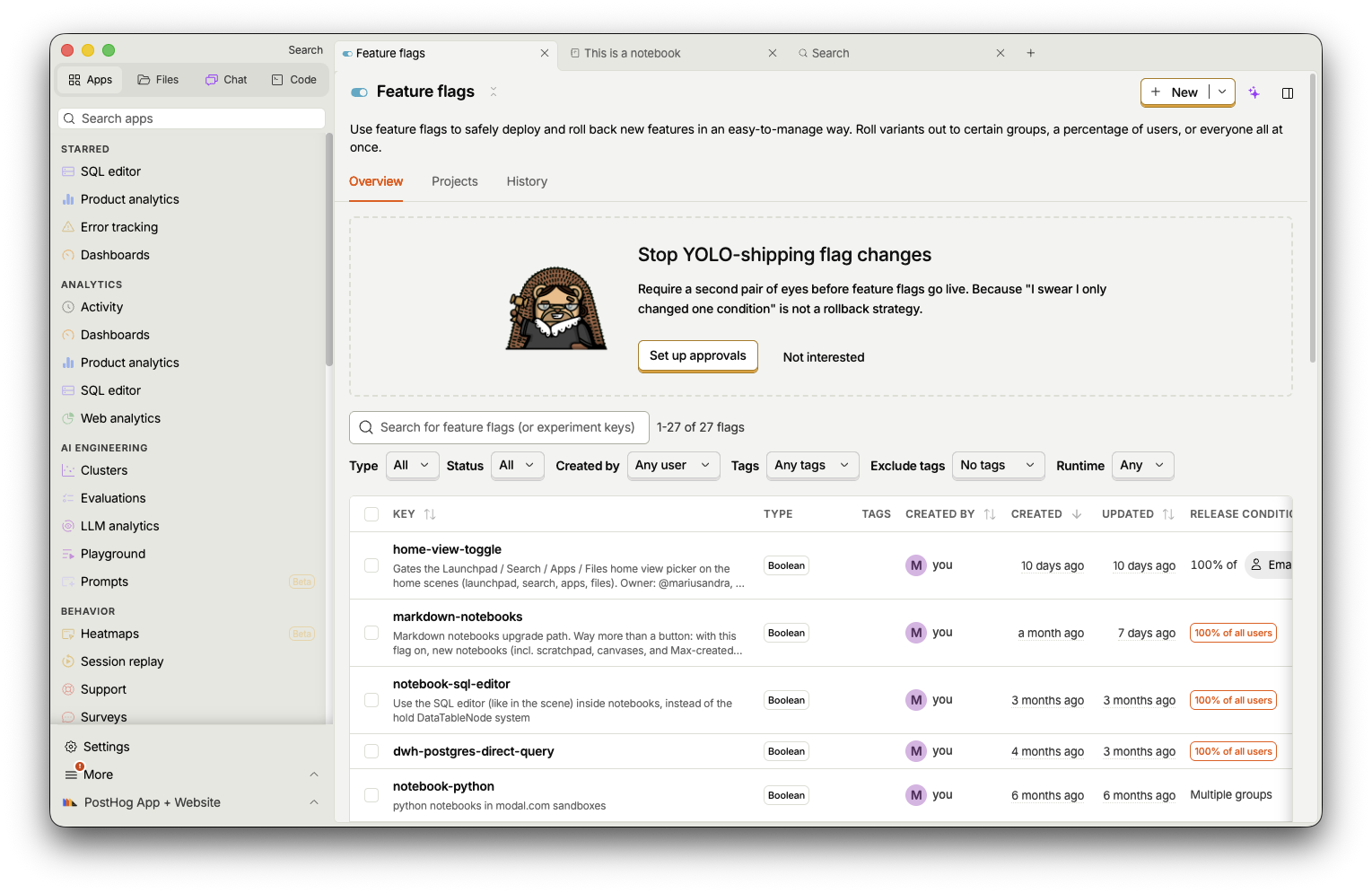Sort by Created column arrow icon
Screen dimensions: 1372x893
click(x=1077, y=514)
